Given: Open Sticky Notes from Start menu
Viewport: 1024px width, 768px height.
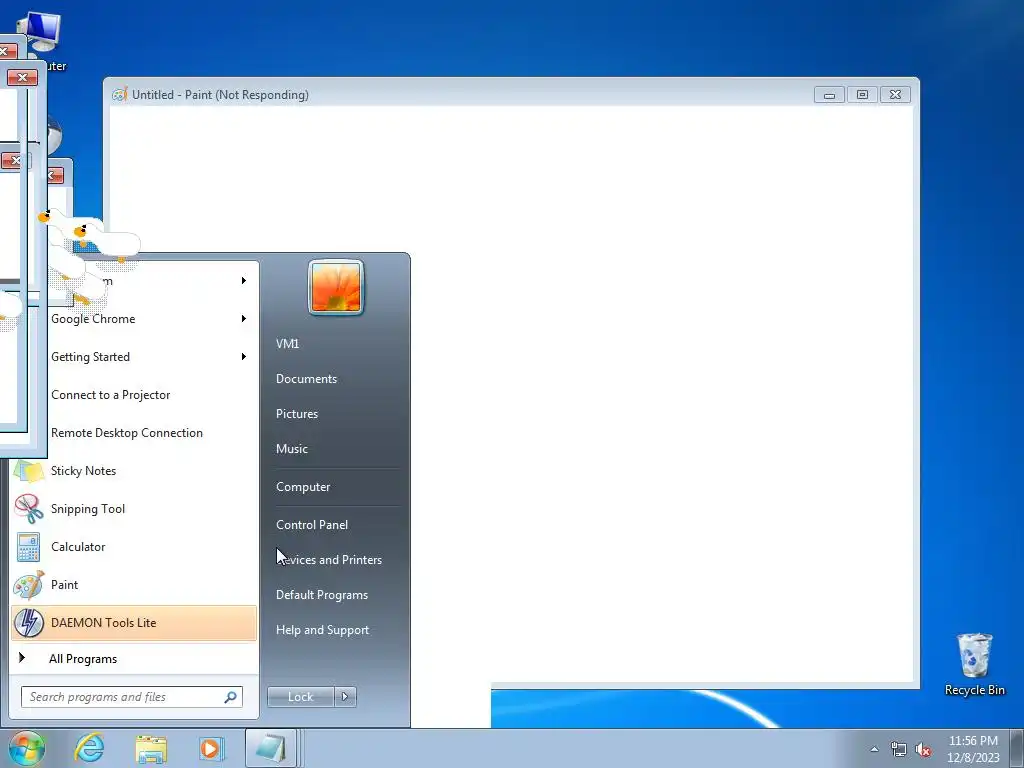Looking at the screenshot, I should pos(134,471).
